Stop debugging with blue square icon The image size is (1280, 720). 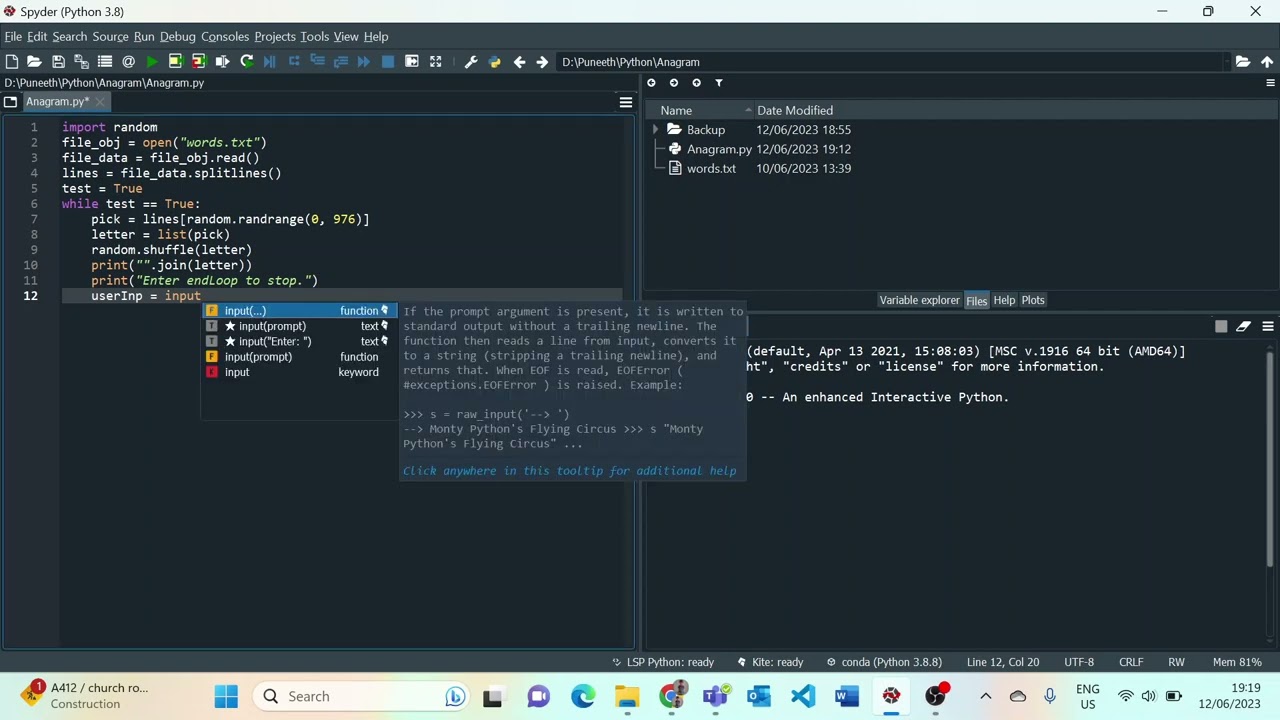tap(388, 62)
